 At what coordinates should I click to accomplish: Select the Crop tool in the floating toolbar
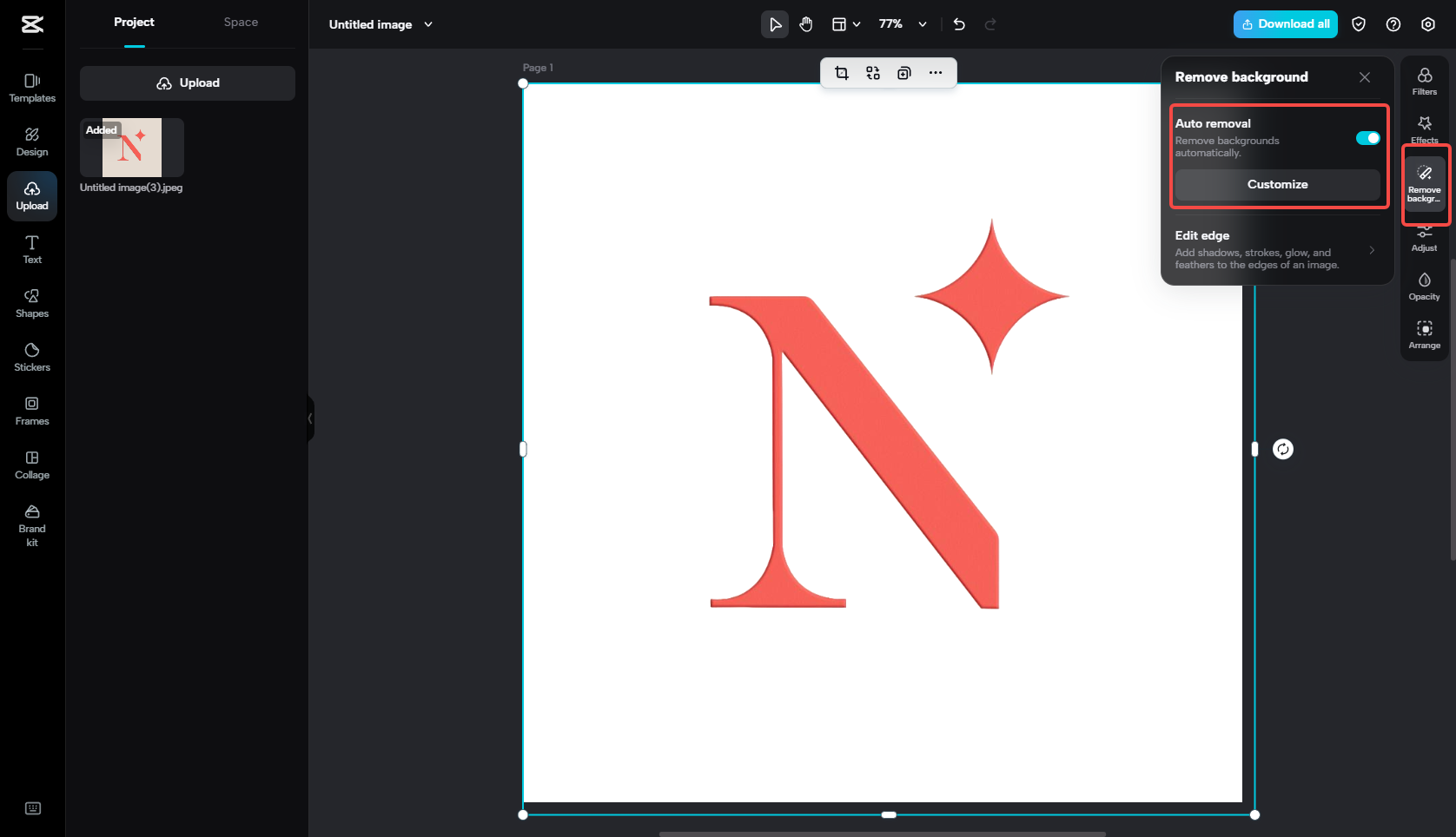point(841,73)
